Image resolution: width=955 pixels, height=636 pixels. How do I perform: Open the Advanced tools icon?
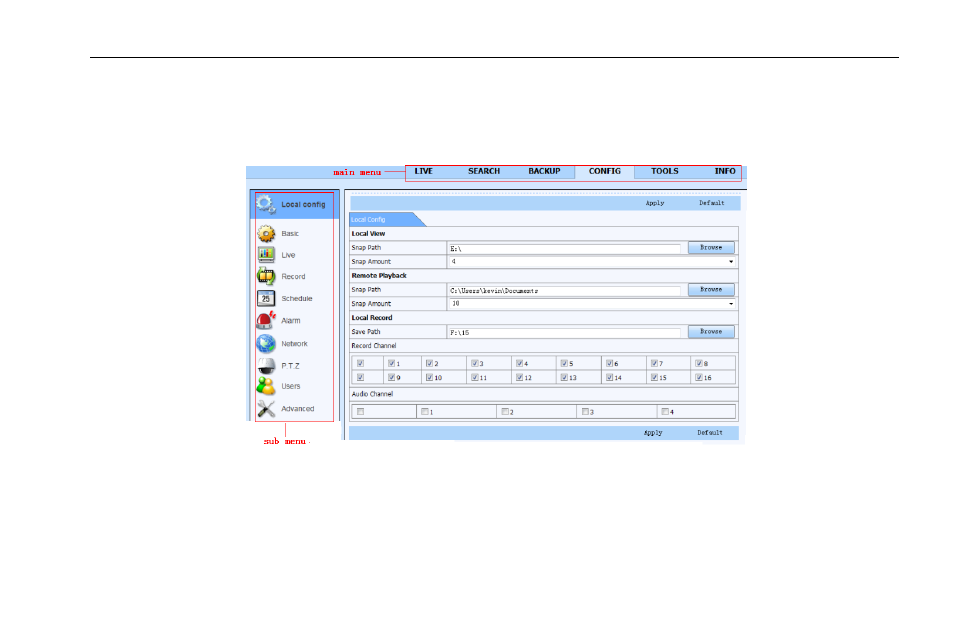click(x=266, y=409)
